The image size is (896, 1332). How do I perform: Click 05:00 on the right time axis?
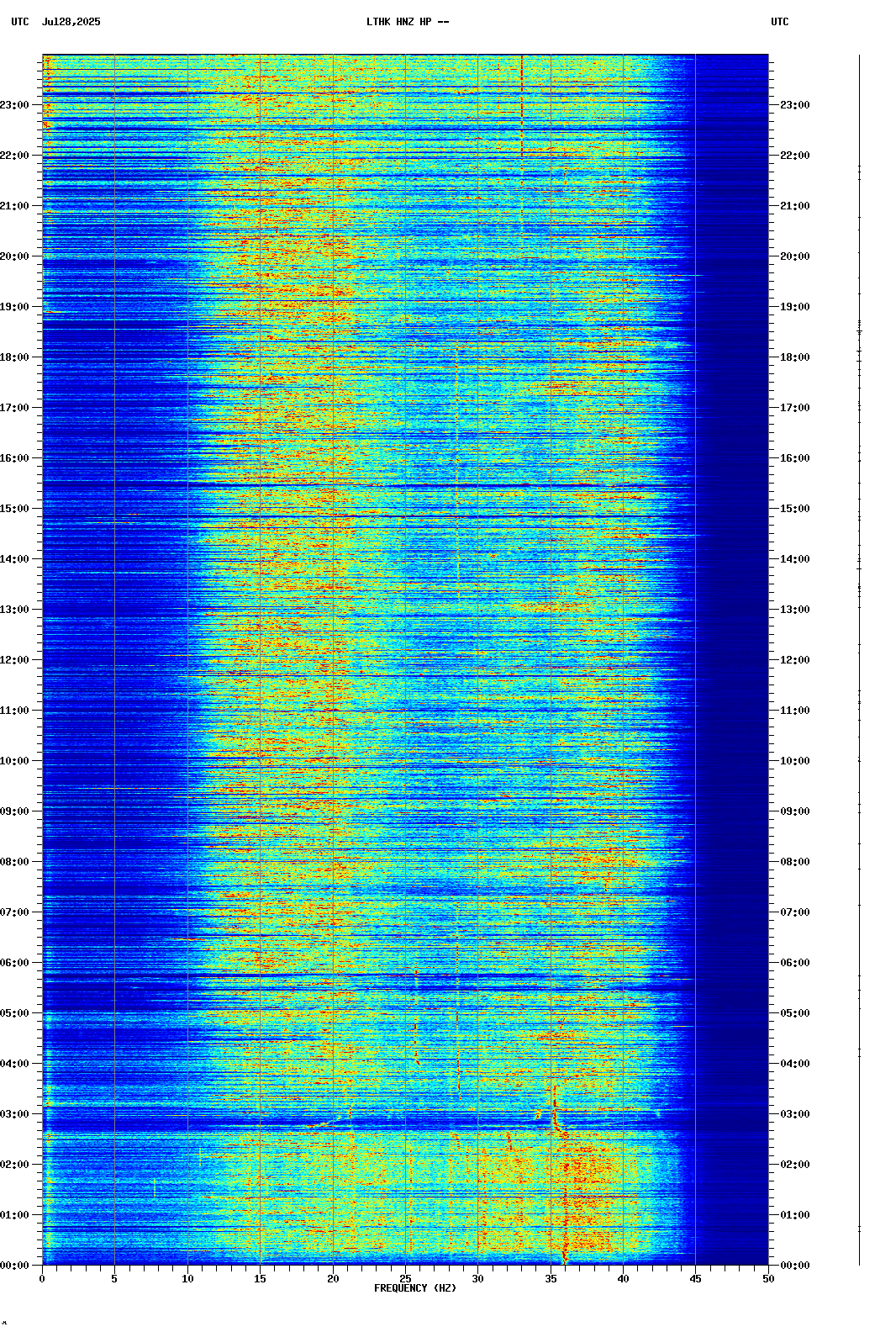[x=795, y=1013]
